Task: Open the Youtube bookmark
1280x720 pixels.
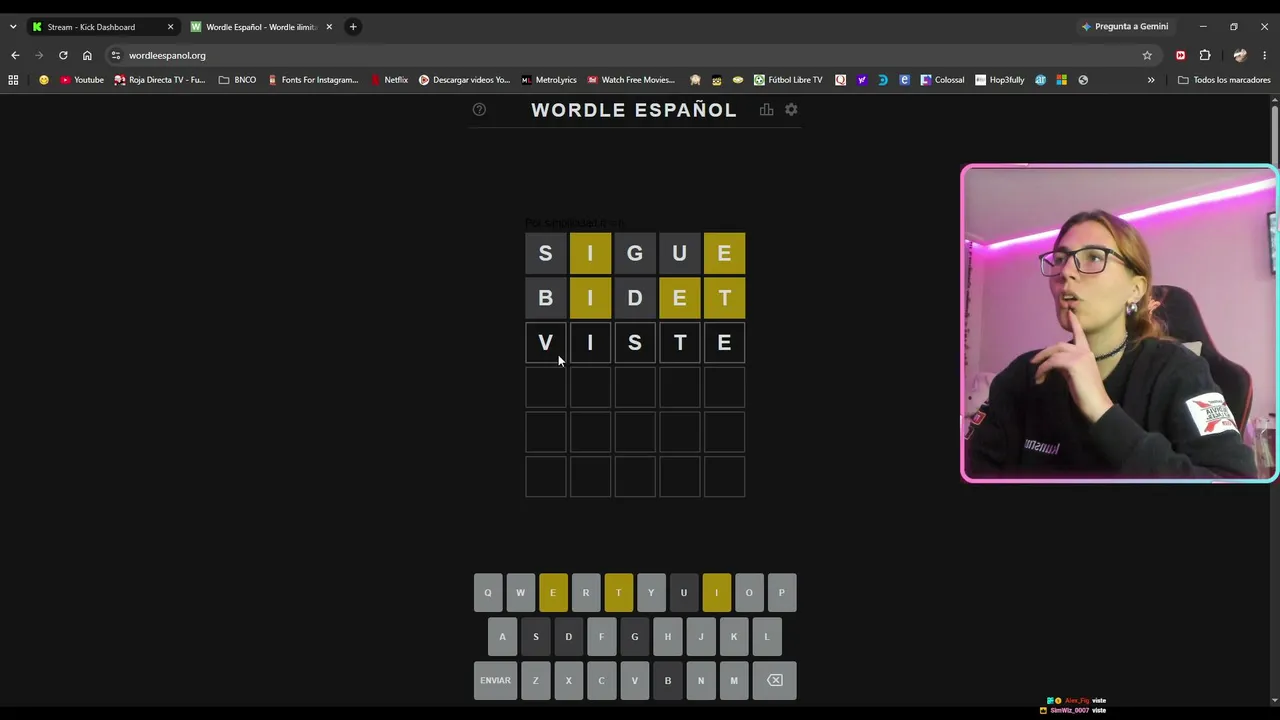Action: (x=82, y=80)
